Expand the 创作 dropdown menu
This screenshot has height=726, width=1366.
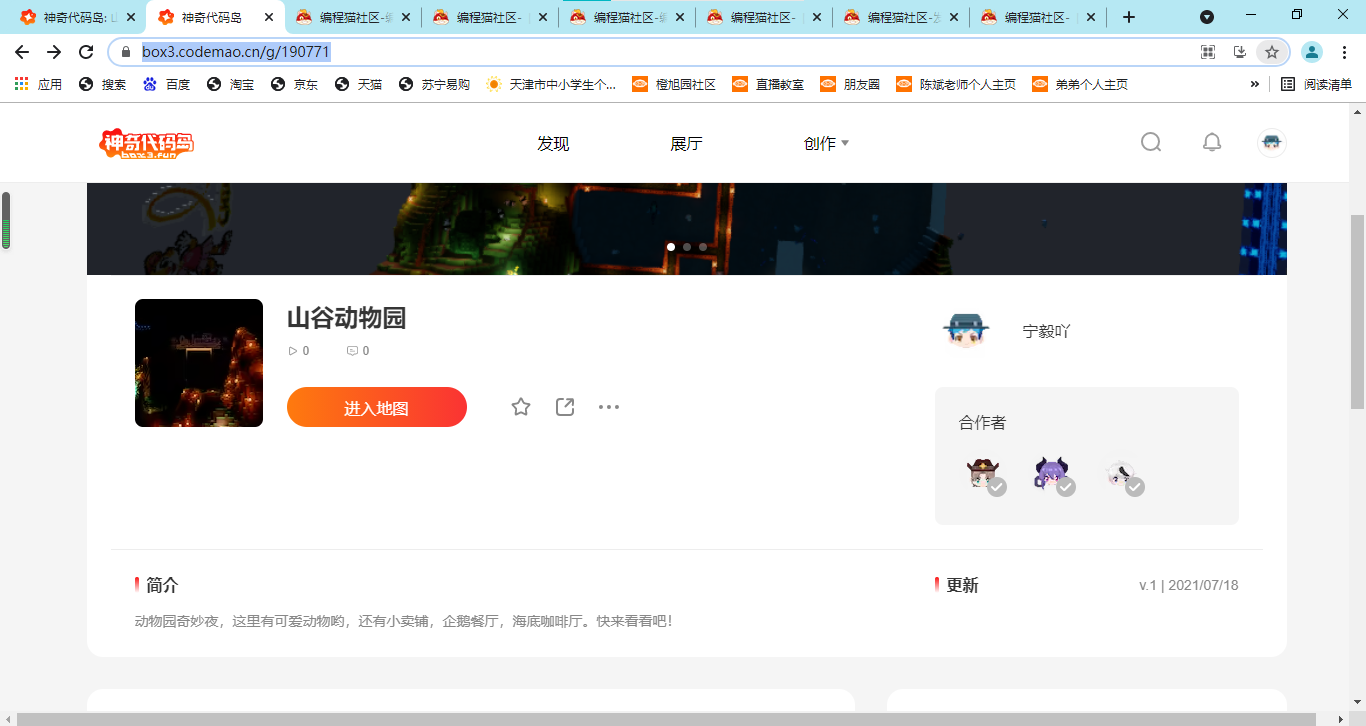826,143
